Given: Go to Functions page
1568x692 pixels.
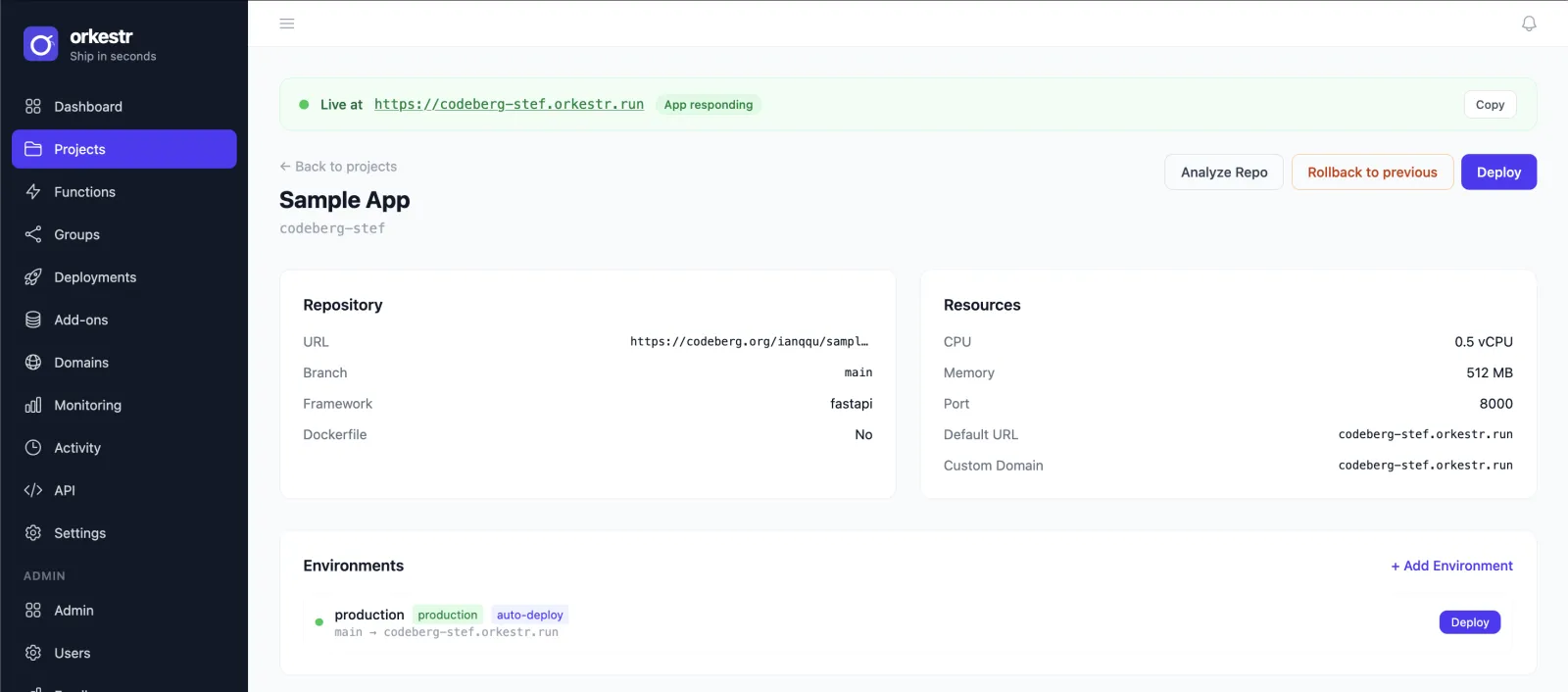Looking at the screenshot, I should 124,192.
